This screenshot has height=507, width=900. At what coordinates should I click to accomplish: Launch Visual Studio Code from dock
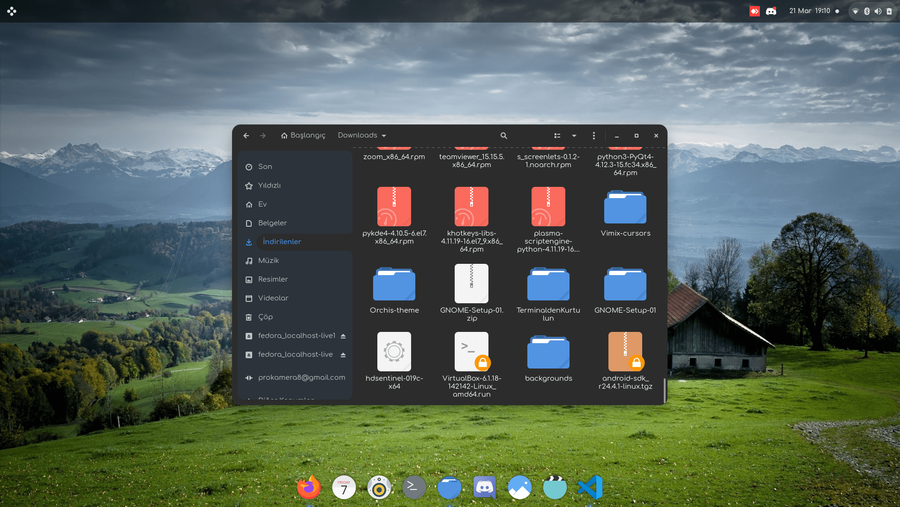pos(590,487)
